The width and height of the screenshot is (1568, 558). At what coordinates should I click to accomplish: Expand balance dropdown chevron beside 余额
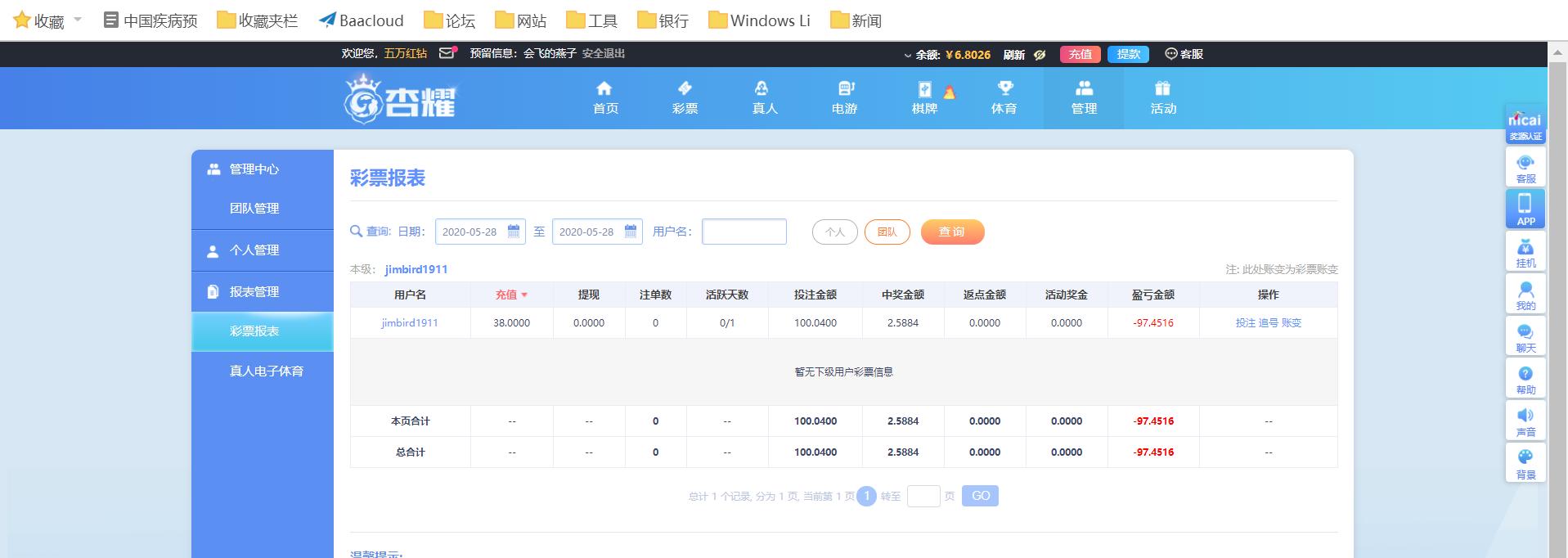(x=907, y=56)
